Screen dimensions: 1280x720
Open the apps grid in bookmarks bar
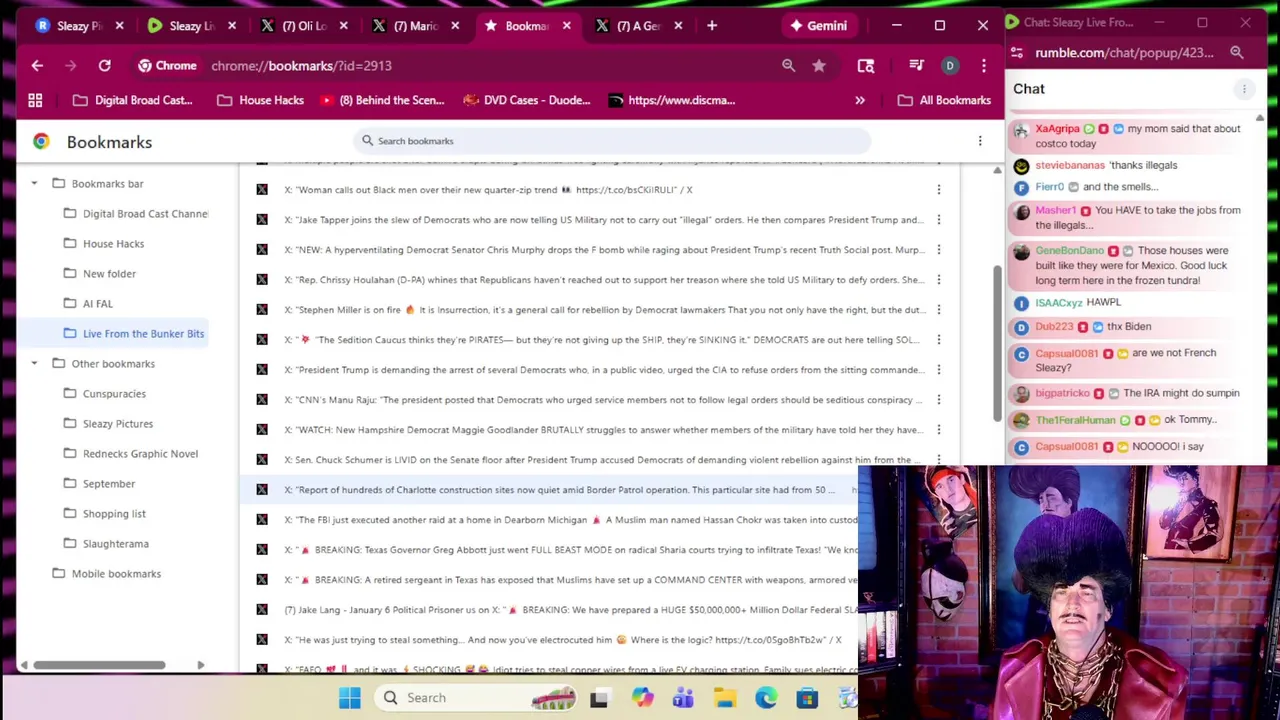tap(35, 100)
